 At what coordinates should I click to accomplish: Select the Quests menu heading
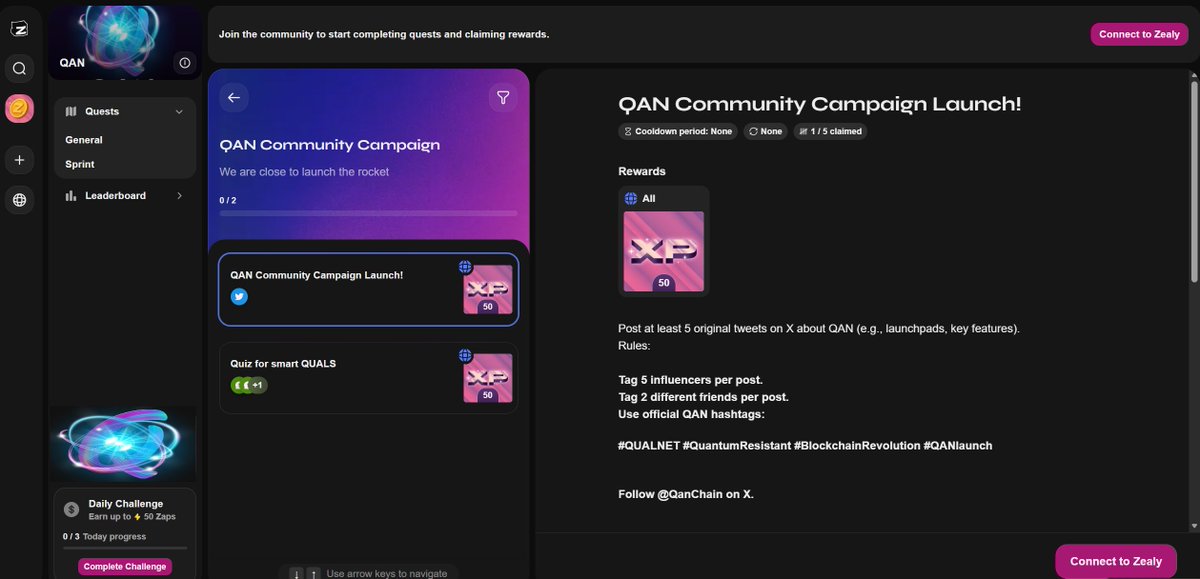(x=102, y=112)
